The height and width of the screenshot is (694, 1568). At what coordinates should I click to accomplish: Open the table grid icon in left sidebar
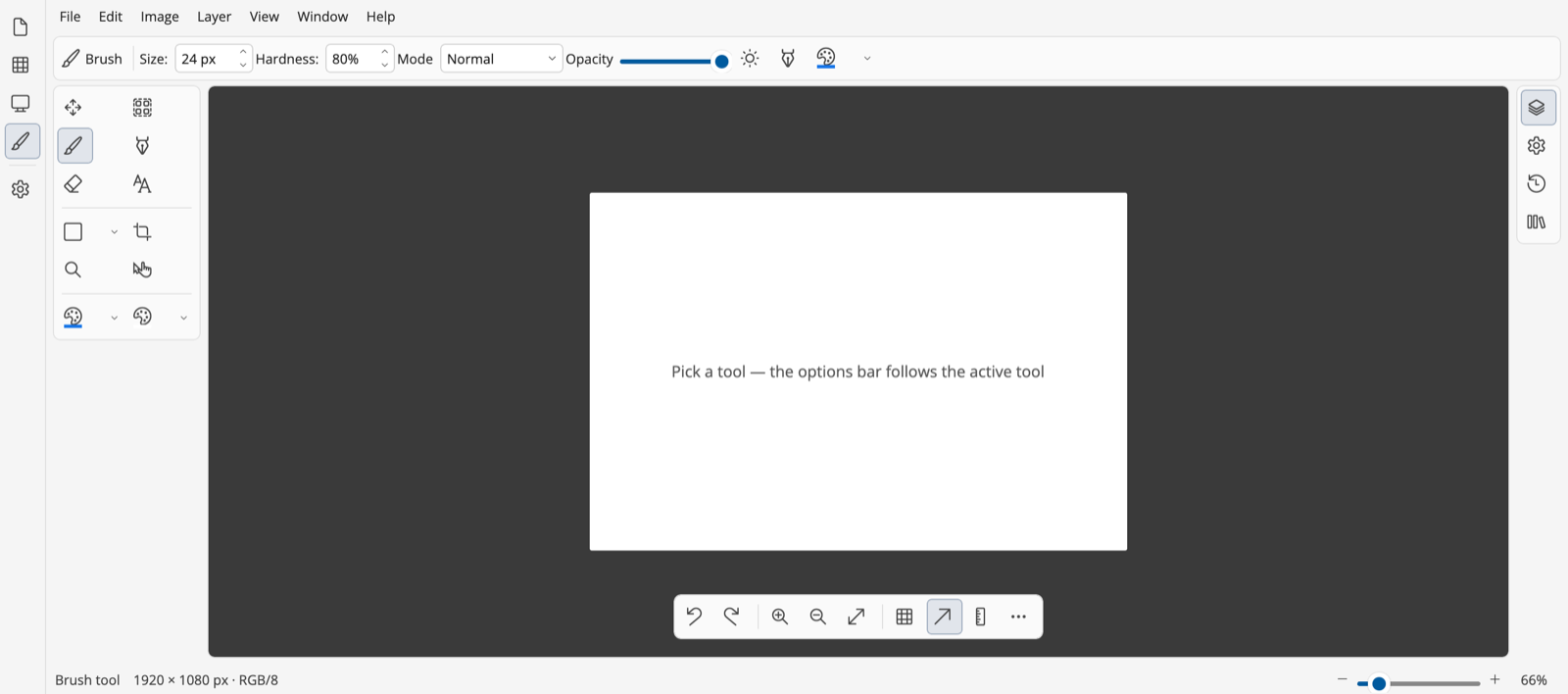pyautogui.click(x=21, y=65)
